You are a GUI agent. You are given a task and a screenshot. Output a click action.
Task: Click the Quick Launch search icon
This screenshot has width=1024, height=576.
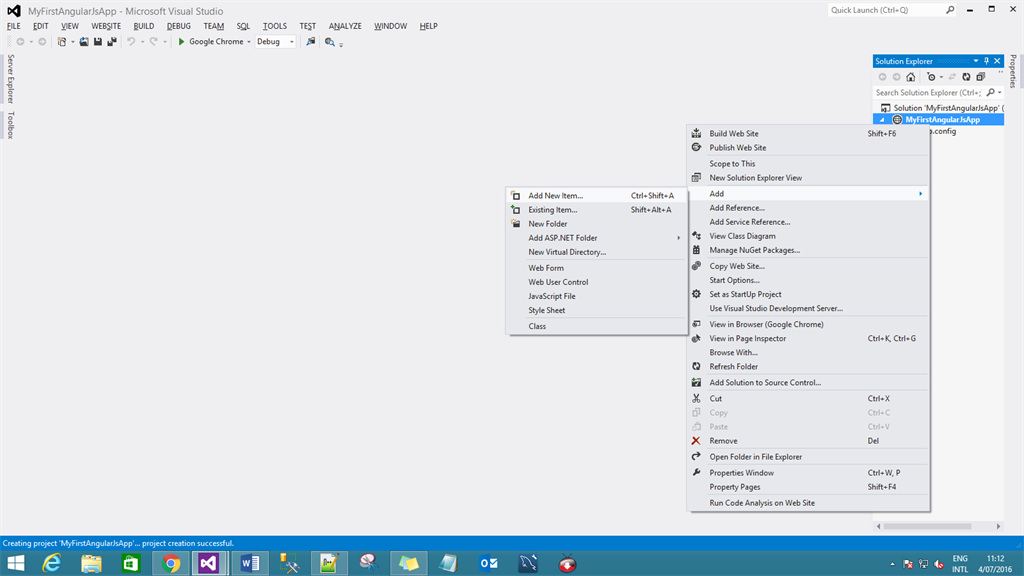950,10
